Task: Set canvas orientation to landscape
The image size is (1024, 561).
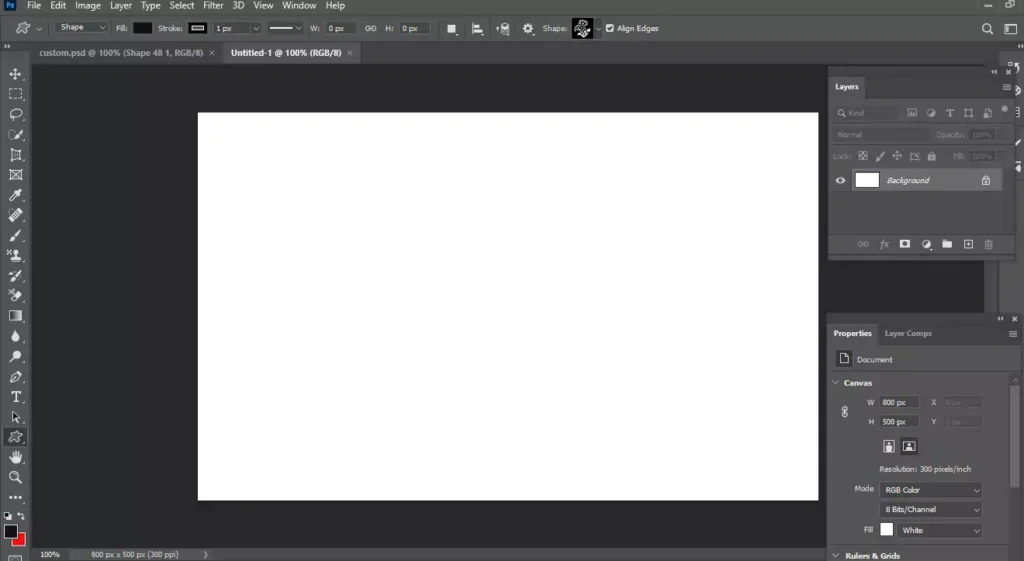Action: pos(909,446)
